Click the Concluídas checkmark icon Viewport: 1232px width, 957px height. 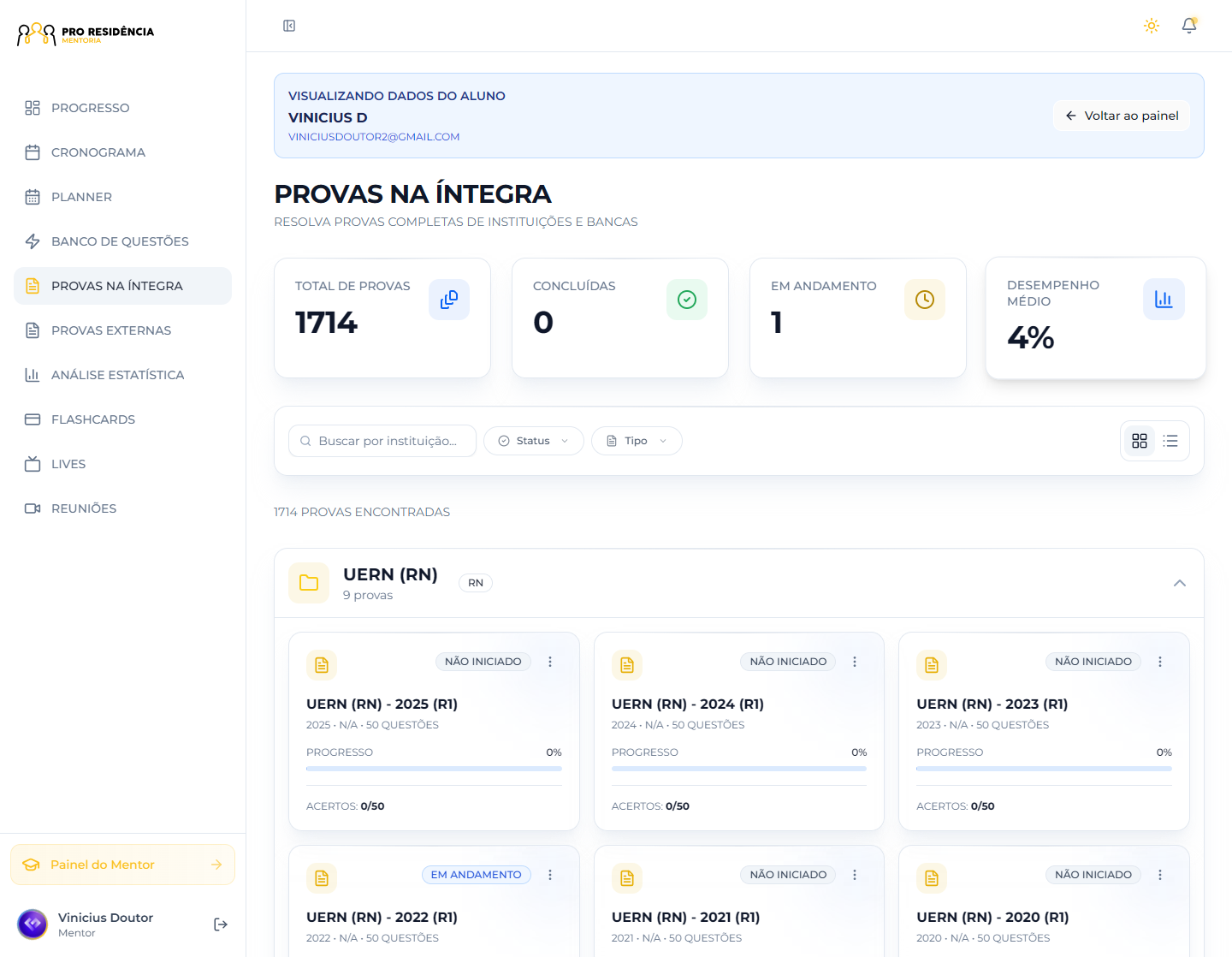(x=687, y=300)
